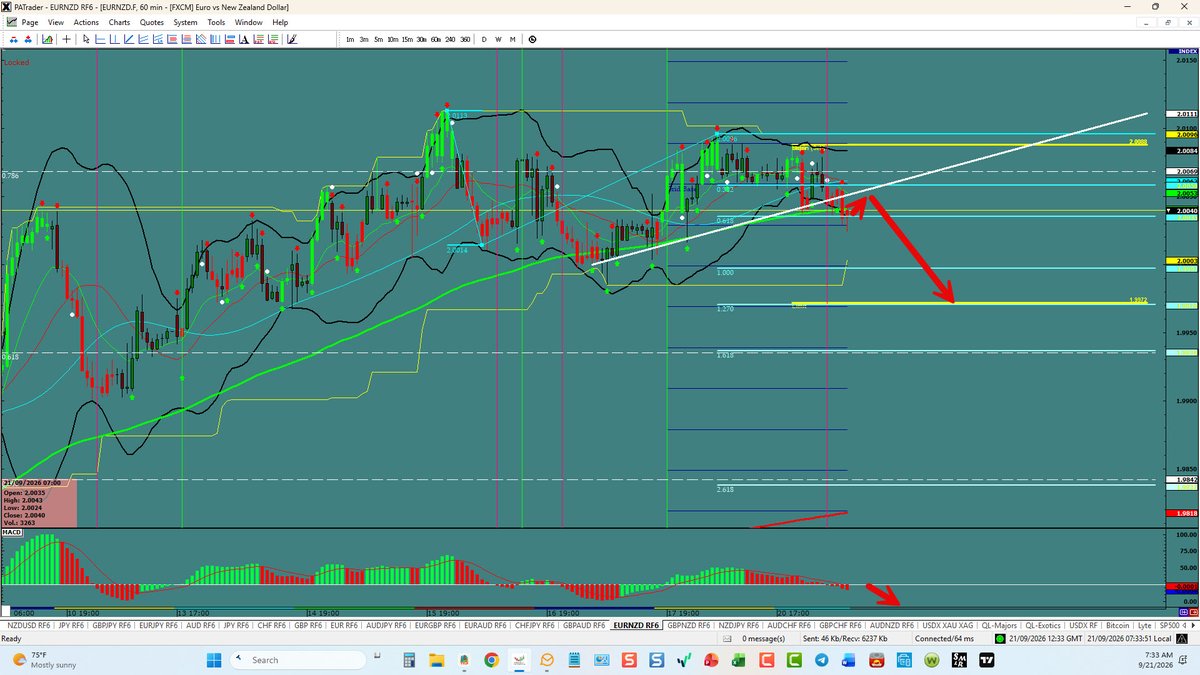Switch to the EURJPY RF6 tab
This screenshot has height=675, width=1200.
(x=160, y=625)
